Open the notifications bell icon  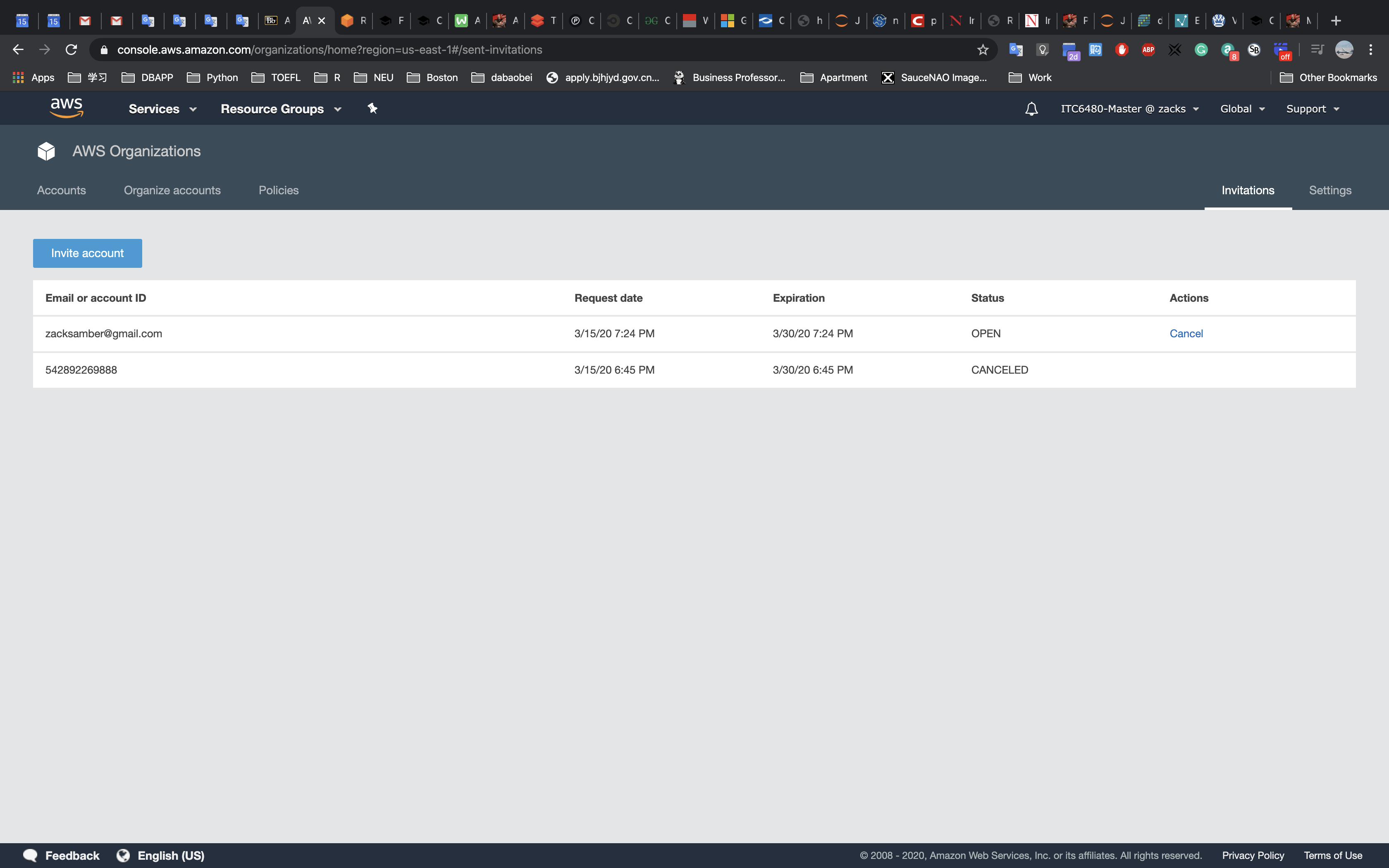click(x=1031, y=108)
